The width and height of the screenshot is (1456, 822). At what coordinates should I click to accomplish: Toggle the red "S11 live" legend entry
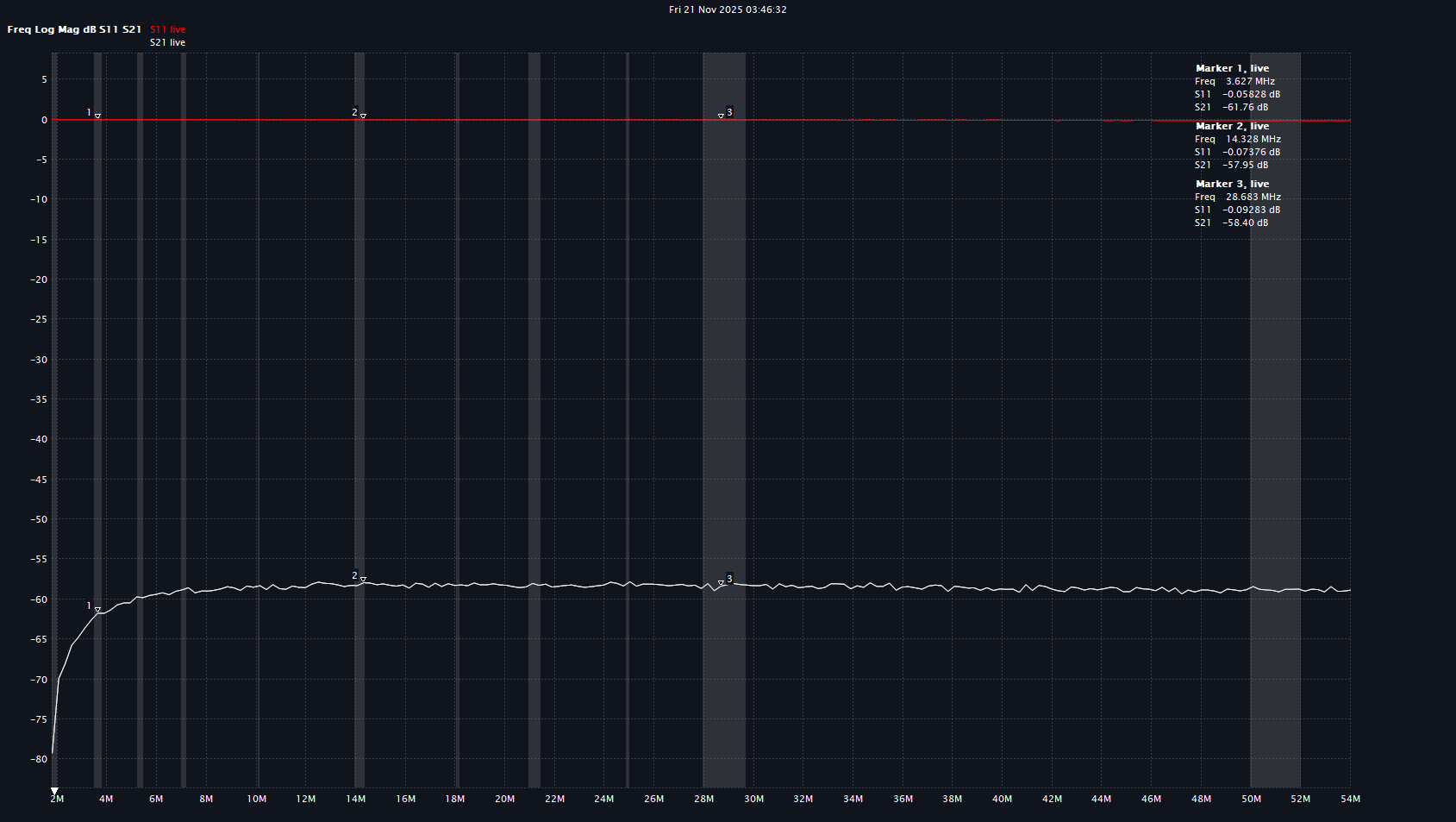tap(167, 29)
